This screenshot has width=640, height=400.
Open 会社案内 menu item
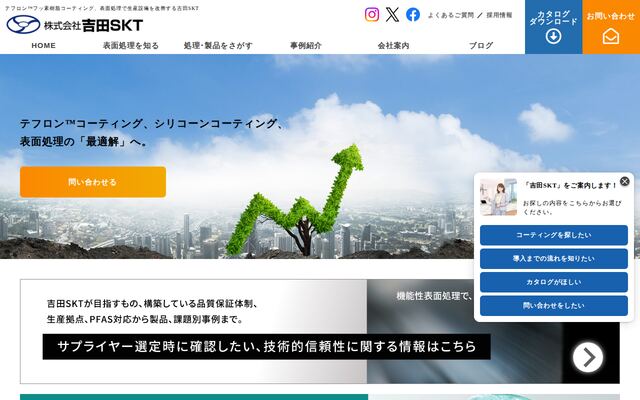coord(393,46)
